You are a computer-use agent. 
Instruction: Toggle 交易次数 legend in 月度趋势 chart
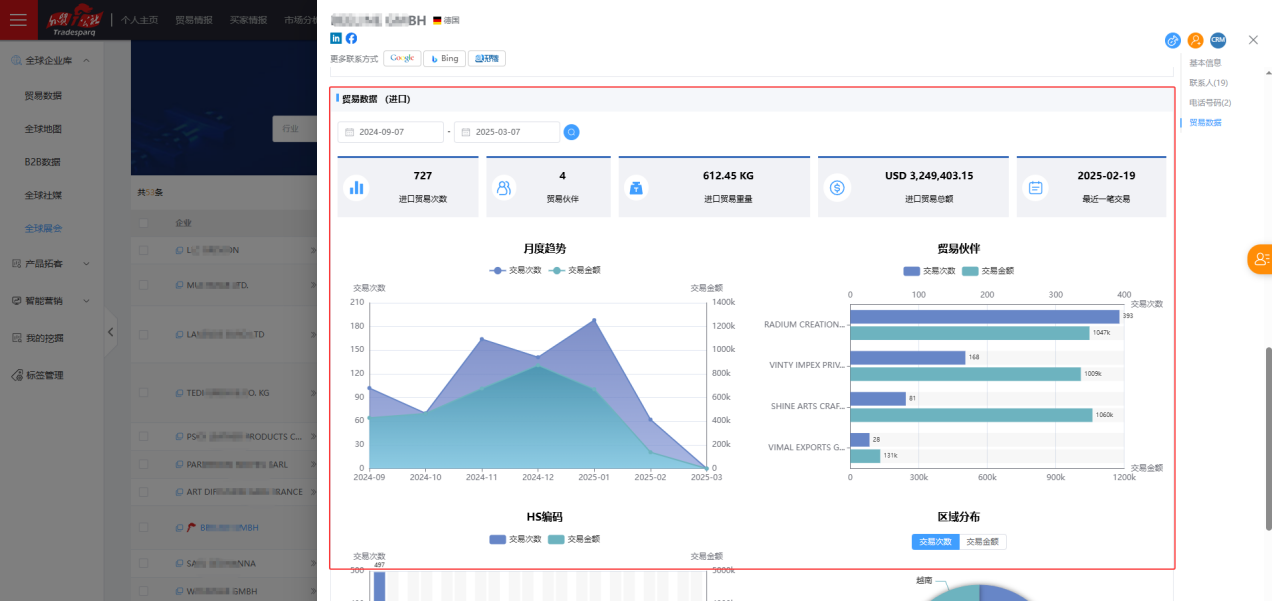pyautogui.click(x=515, y=270)
